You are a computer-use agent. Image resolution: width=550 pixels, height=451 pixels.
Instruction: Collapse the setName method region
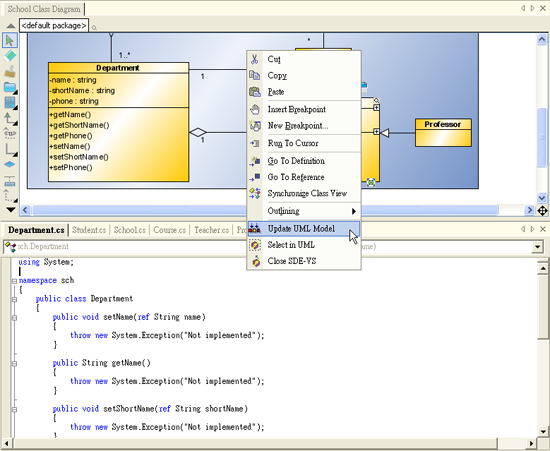click(14, 318)
